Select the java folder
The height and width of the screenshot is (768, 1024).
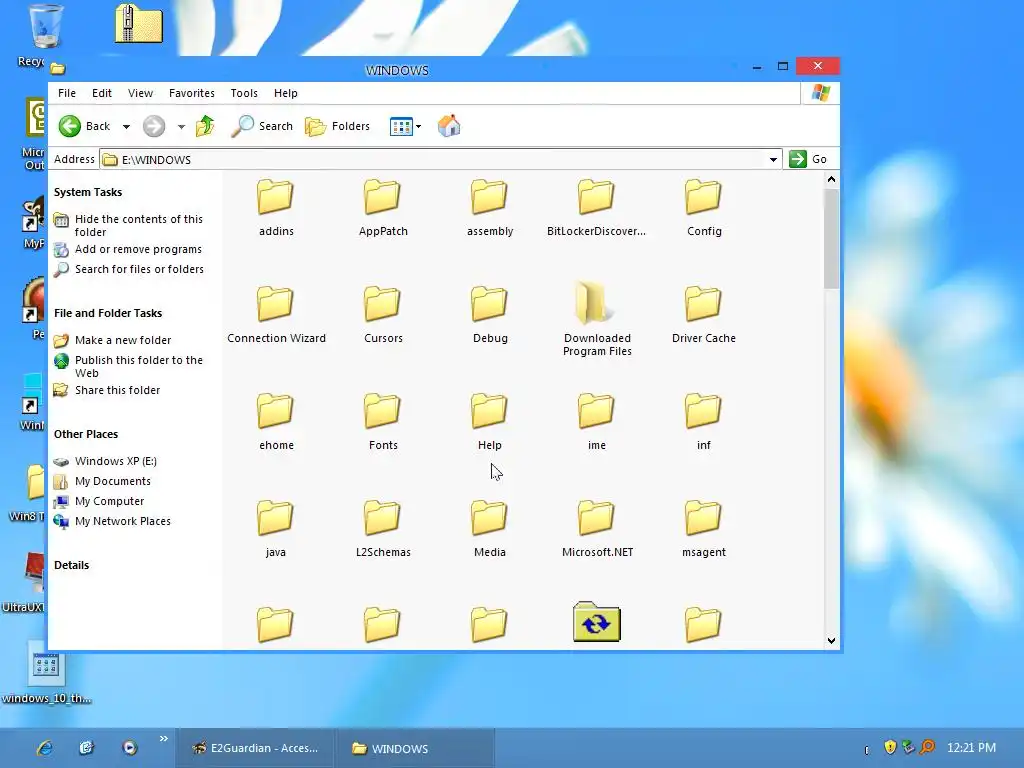(x=276, y=529)
